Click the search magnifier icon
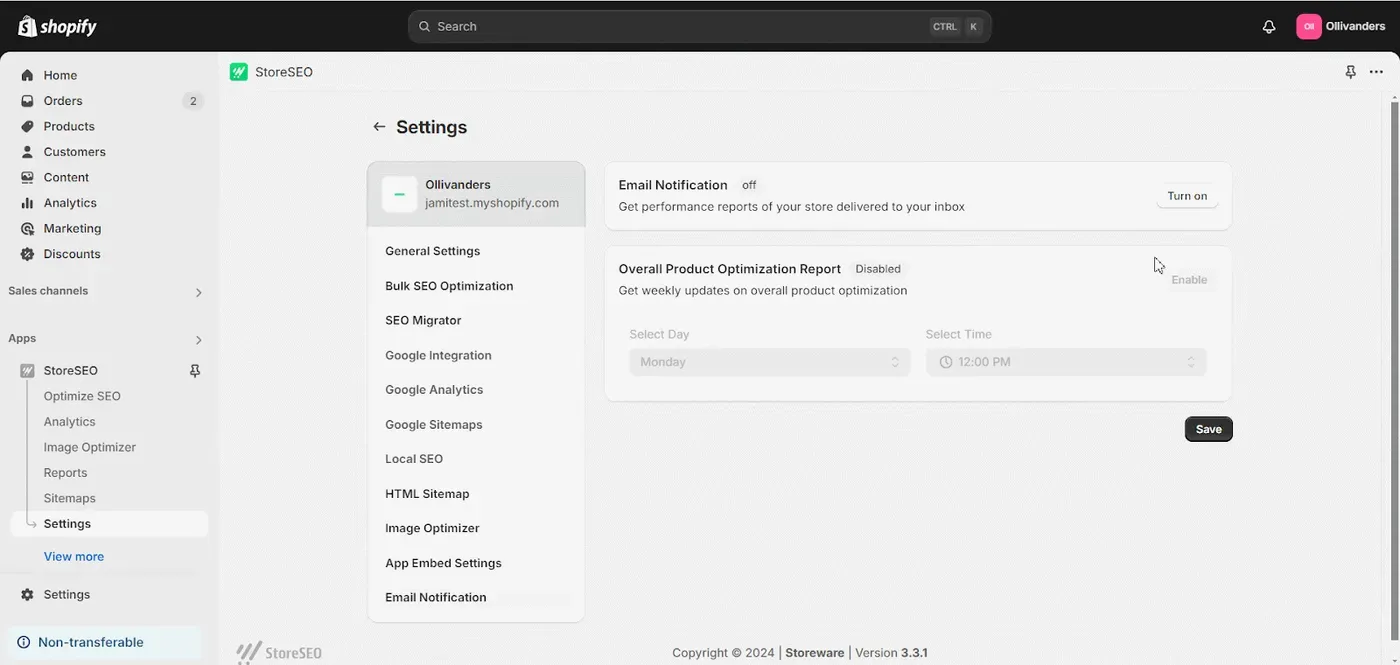Viewport: 1400px width, 665px height. click(424, 27)
